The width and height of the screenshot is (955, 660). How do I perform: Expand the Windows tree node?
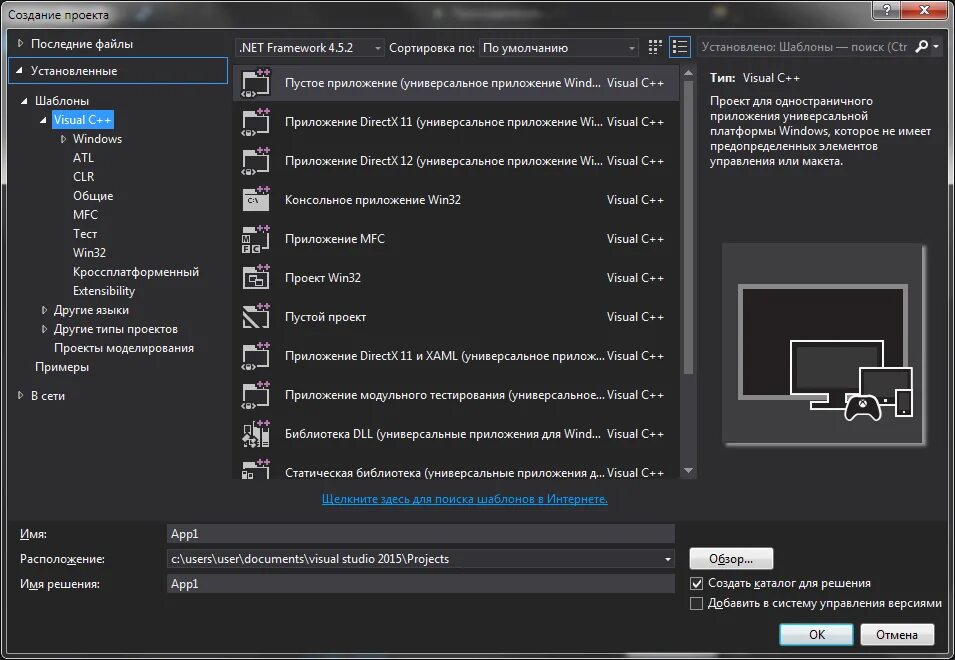click(63, 139)
